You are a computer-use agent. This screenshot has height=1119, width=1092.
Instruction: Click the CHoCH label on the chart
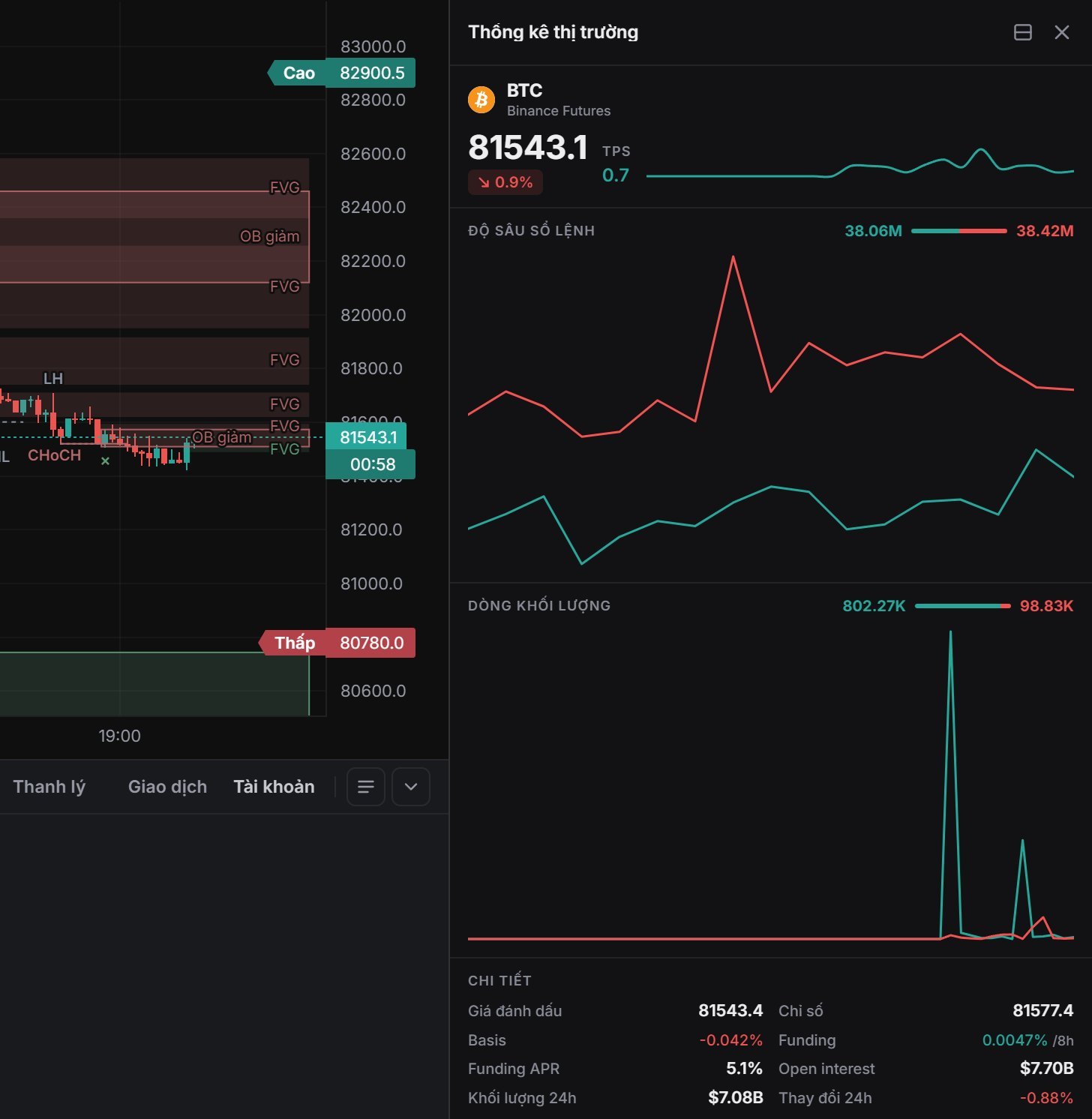pyautogui.click(x=54, y=455)
